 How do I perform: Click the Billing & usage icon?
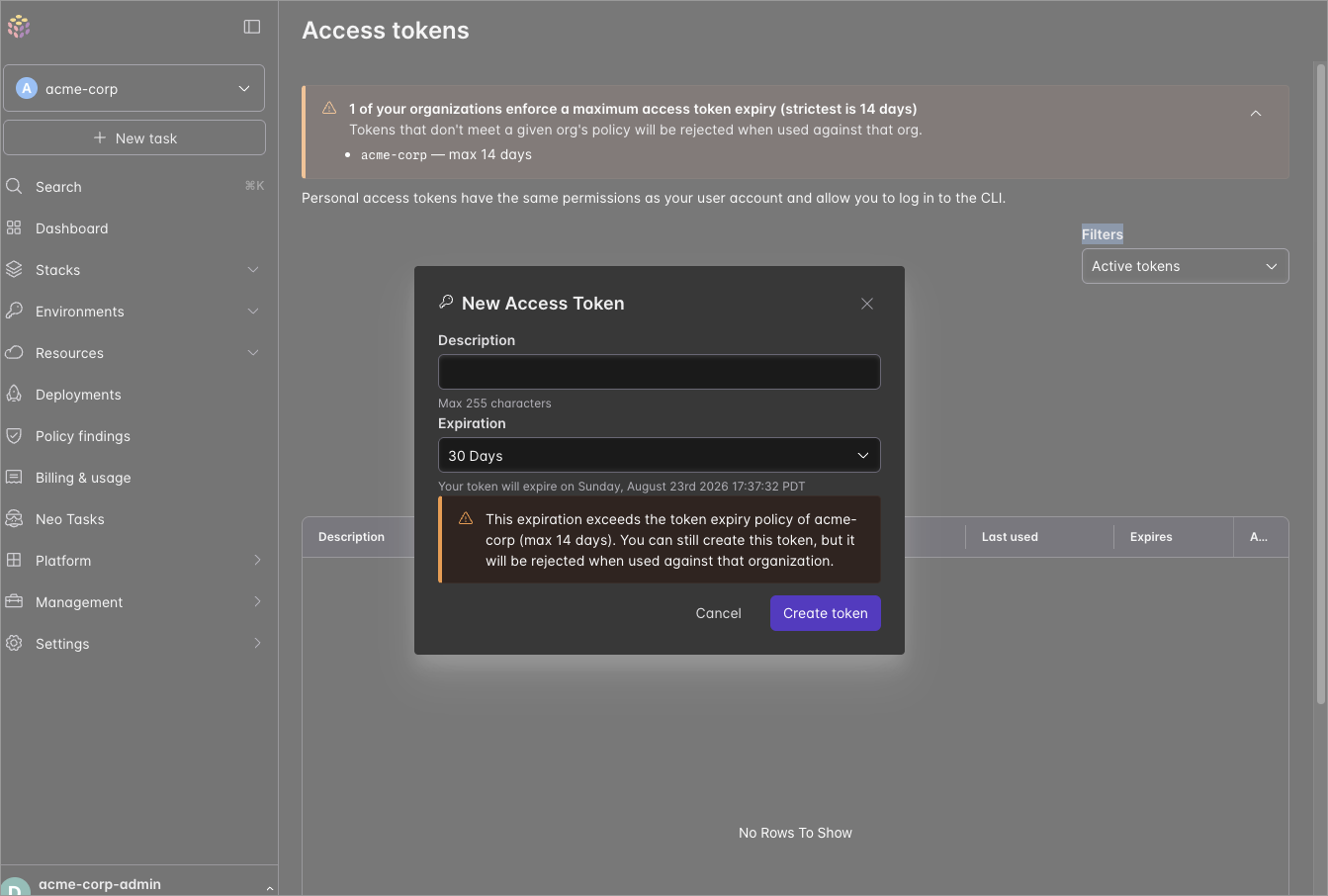pyautogui.click(x=14, y=477)
